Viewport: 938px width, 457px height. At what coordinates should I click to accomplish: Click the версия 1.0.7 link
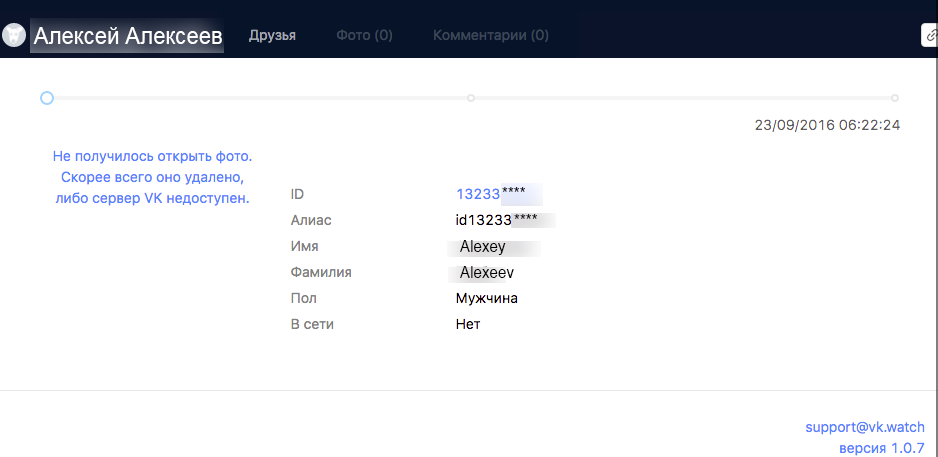tap(882, 448)
